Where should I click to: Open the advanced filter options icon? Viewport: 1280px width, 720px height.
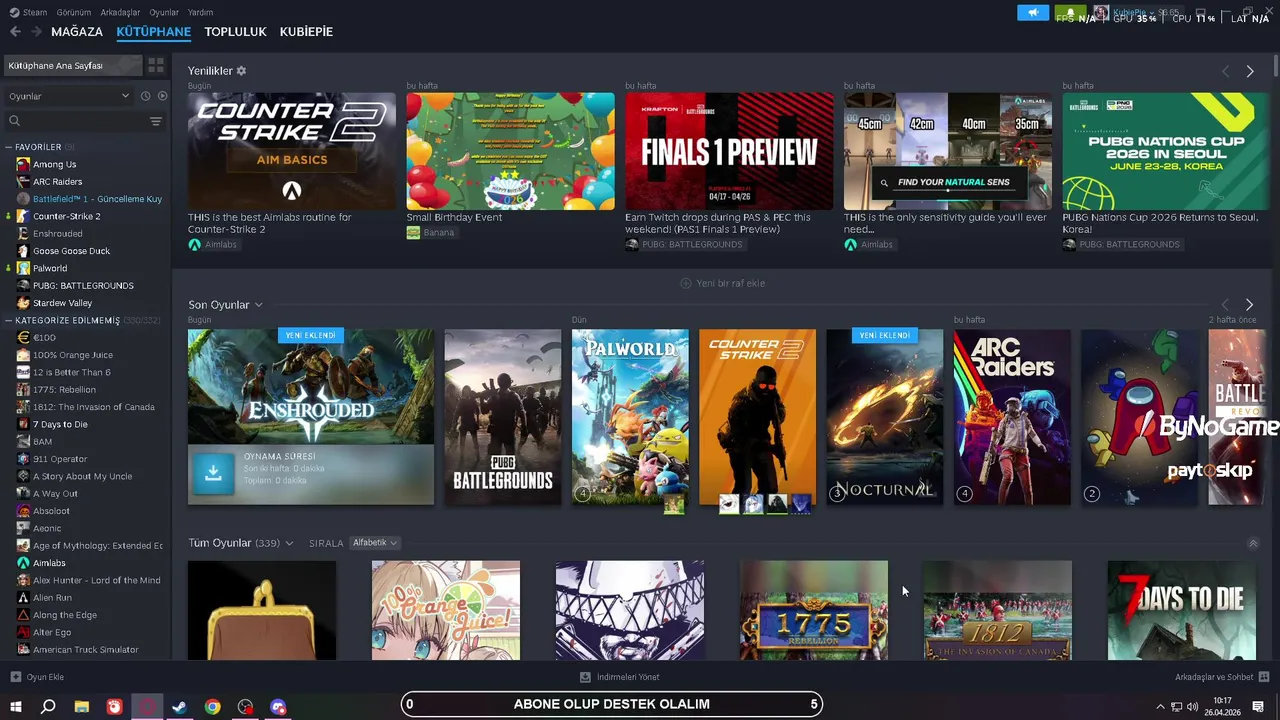(156, 121)
